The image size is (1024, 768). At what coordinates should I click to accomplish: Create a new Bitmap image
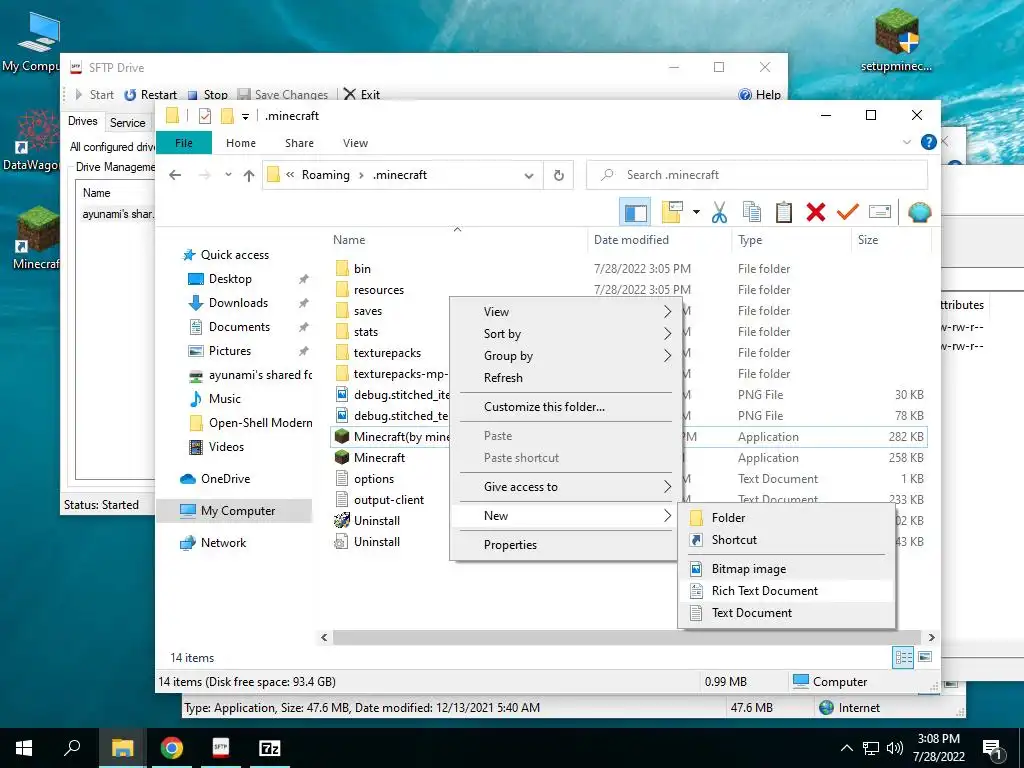coord(787,569)
